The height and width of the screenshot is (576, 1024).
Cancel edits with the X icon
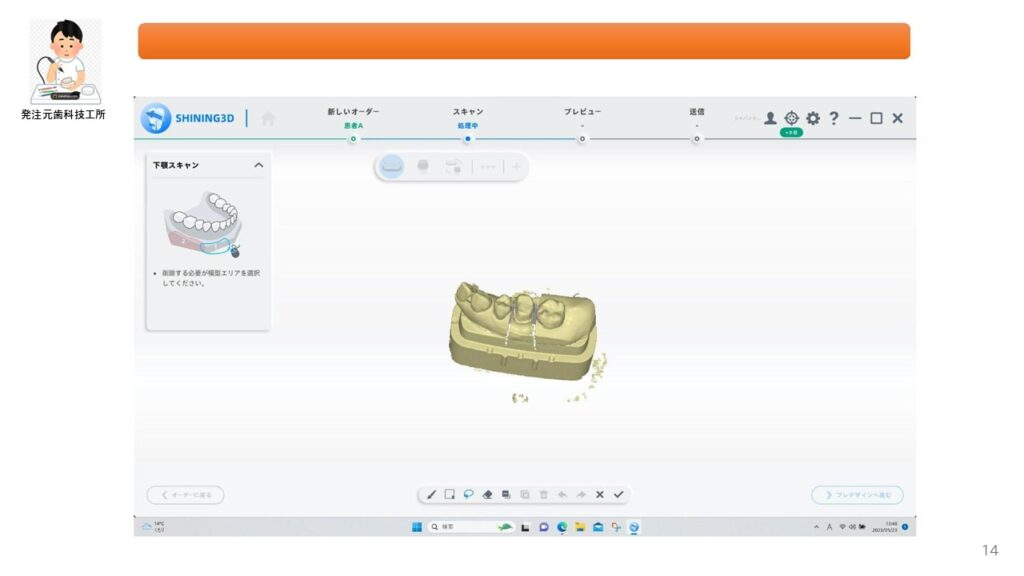pos(600,494)
